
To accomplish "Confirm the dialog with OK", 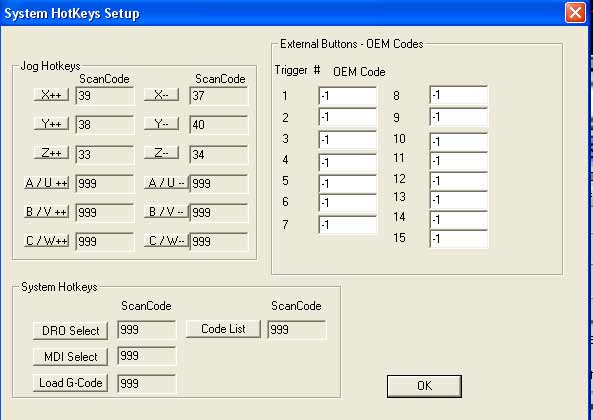I will coord(424,386).
